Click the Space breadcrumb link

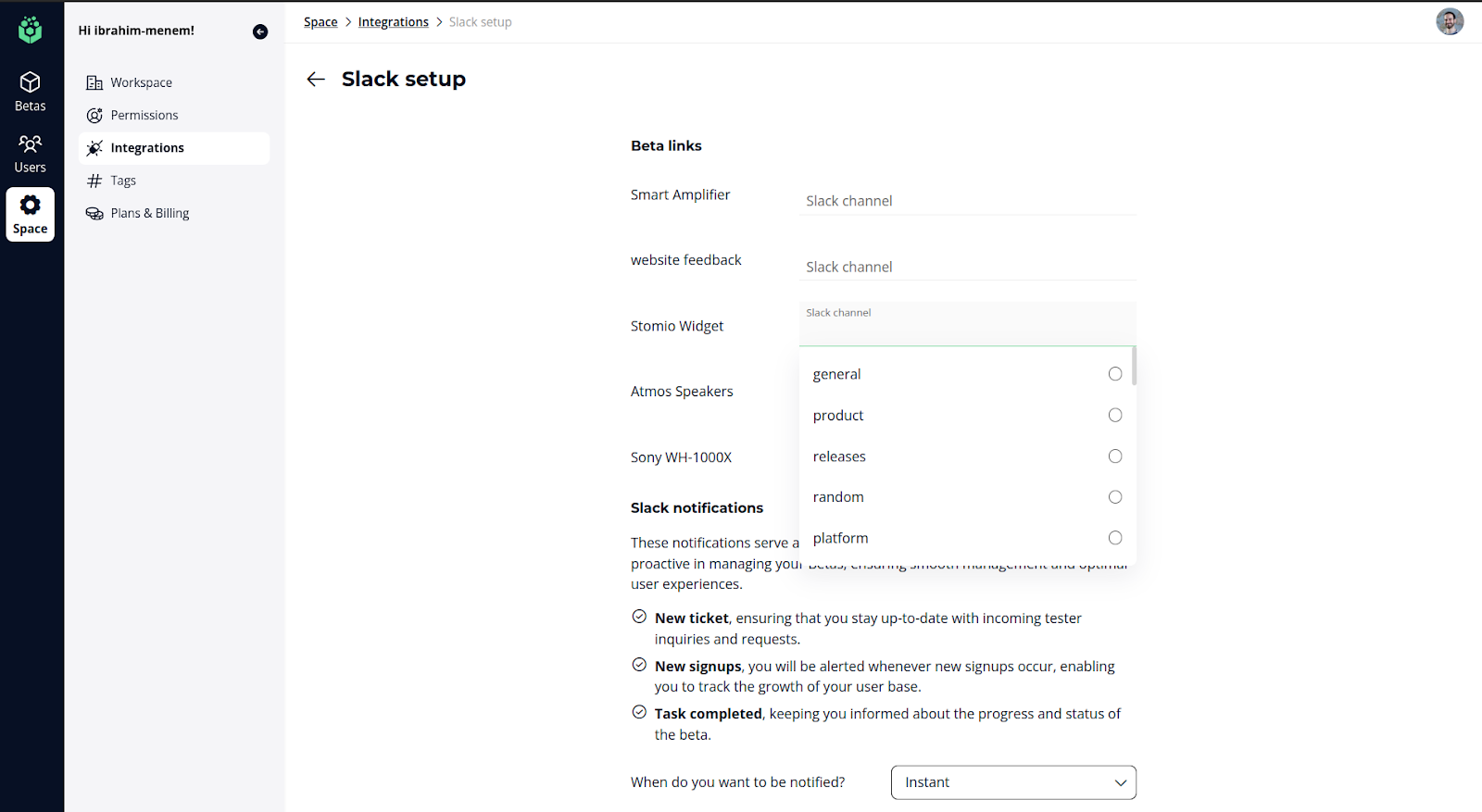pos(320,22)
